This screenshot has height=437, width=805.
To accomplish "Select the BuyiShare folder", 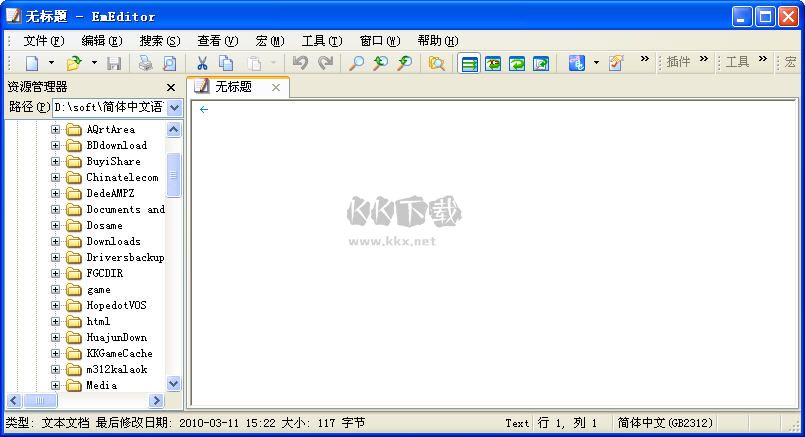I will [x=113, y=161].
